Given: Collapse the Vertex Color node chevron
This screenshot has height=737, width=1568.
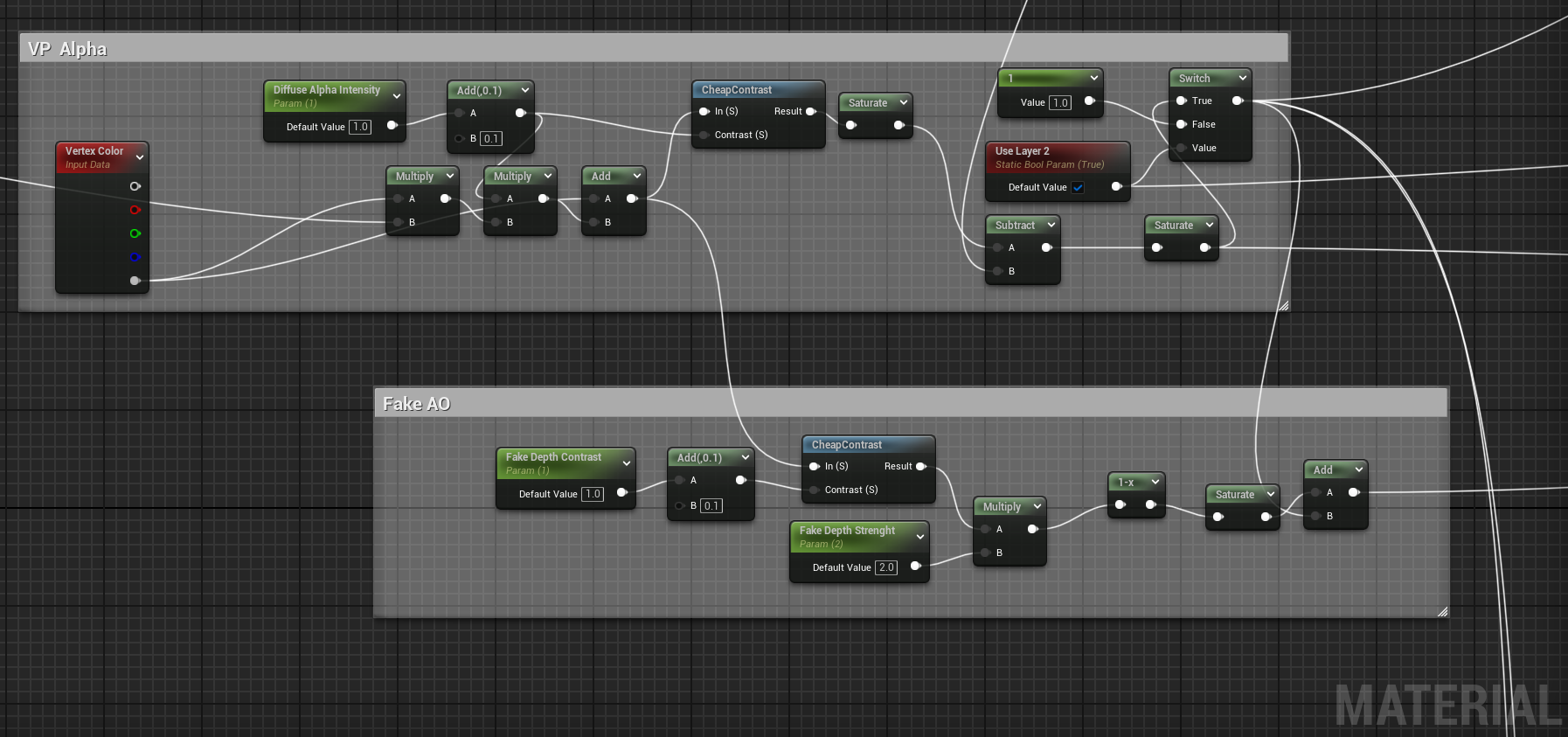Looking at the screenshot, I should click(x=140, y=157).
